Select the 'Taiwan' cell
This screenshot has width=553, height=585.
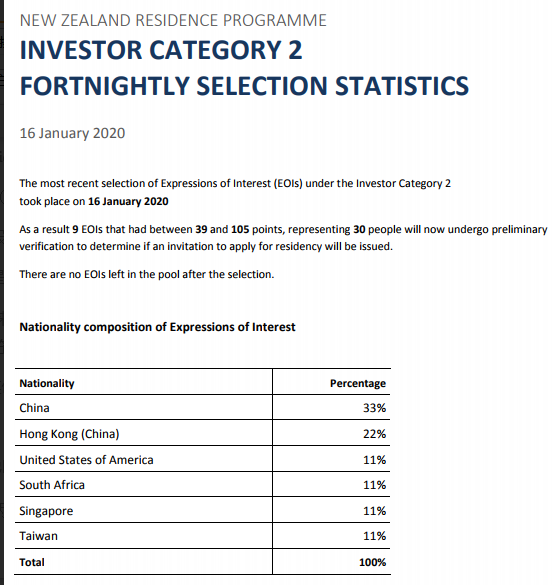click(x=39, y=536)
